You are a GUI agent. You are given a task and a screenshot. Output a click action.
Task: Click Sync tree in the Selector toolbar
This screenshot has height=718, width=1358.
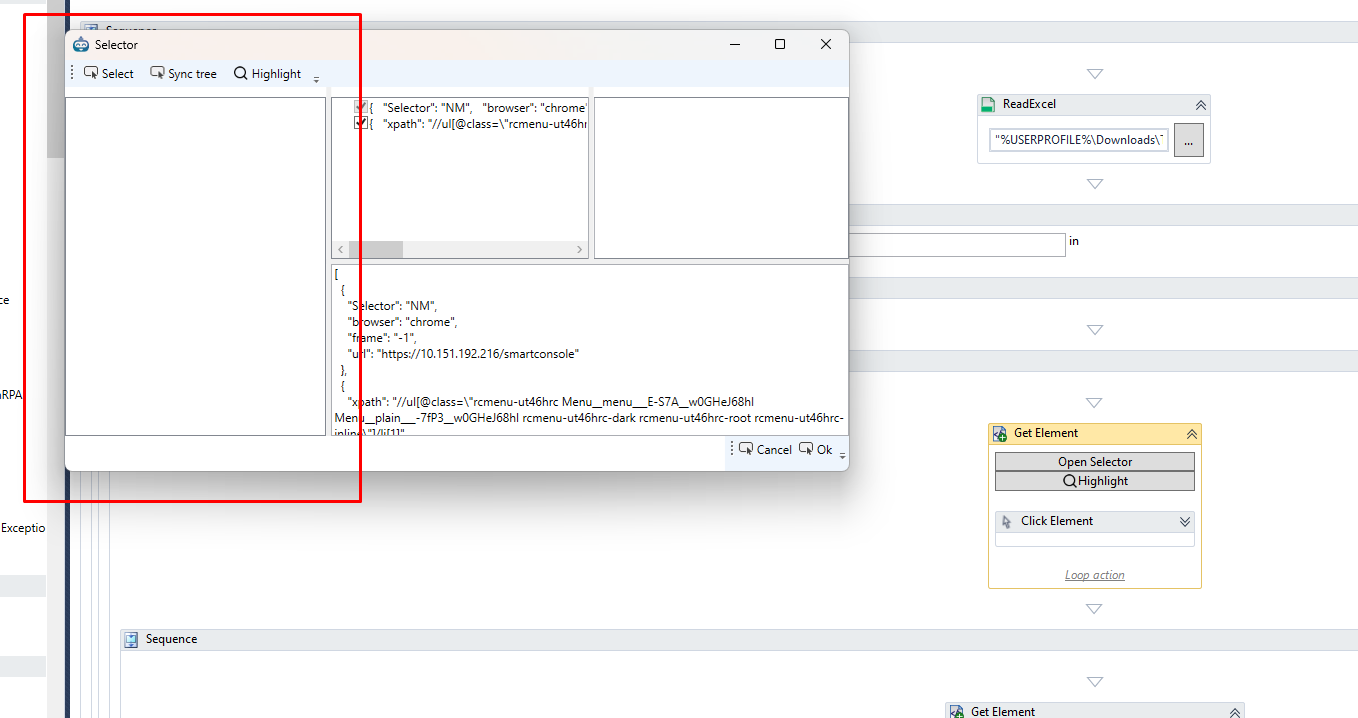coord(183,73)
